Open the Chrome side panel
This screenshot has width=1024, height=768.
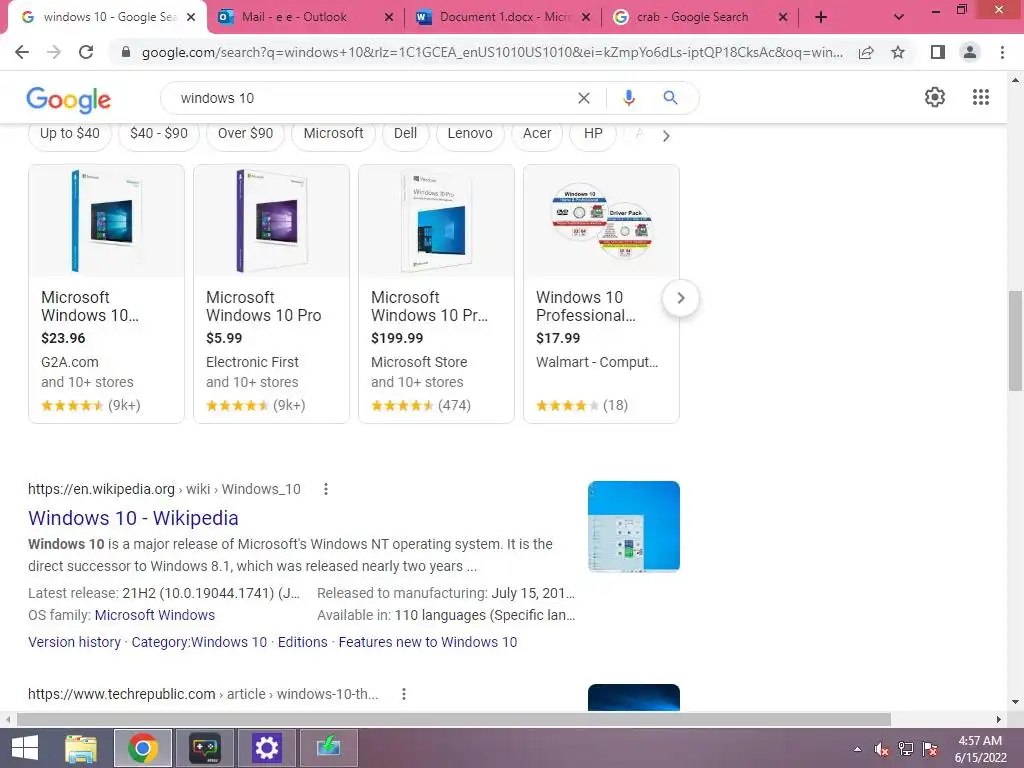point(937,52)
